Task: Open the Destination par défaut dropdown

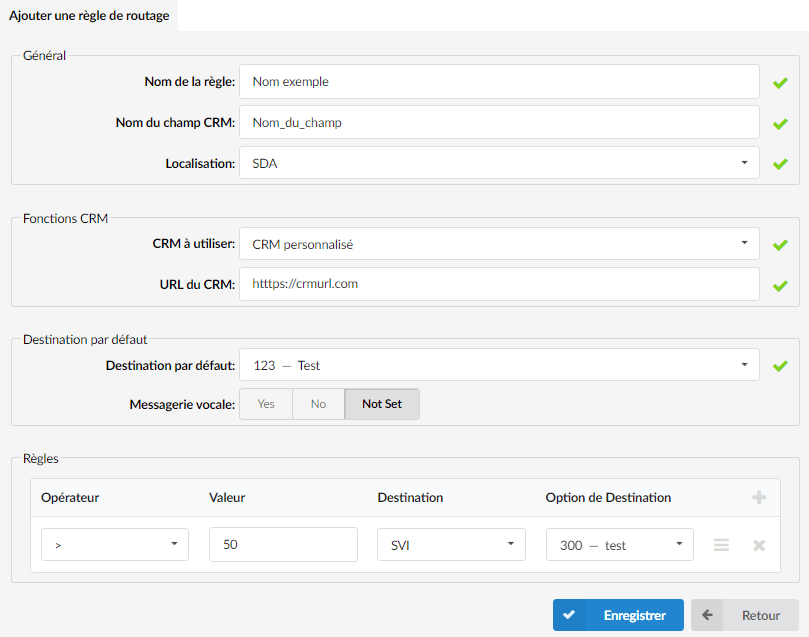Action: (x=499, y=365)
